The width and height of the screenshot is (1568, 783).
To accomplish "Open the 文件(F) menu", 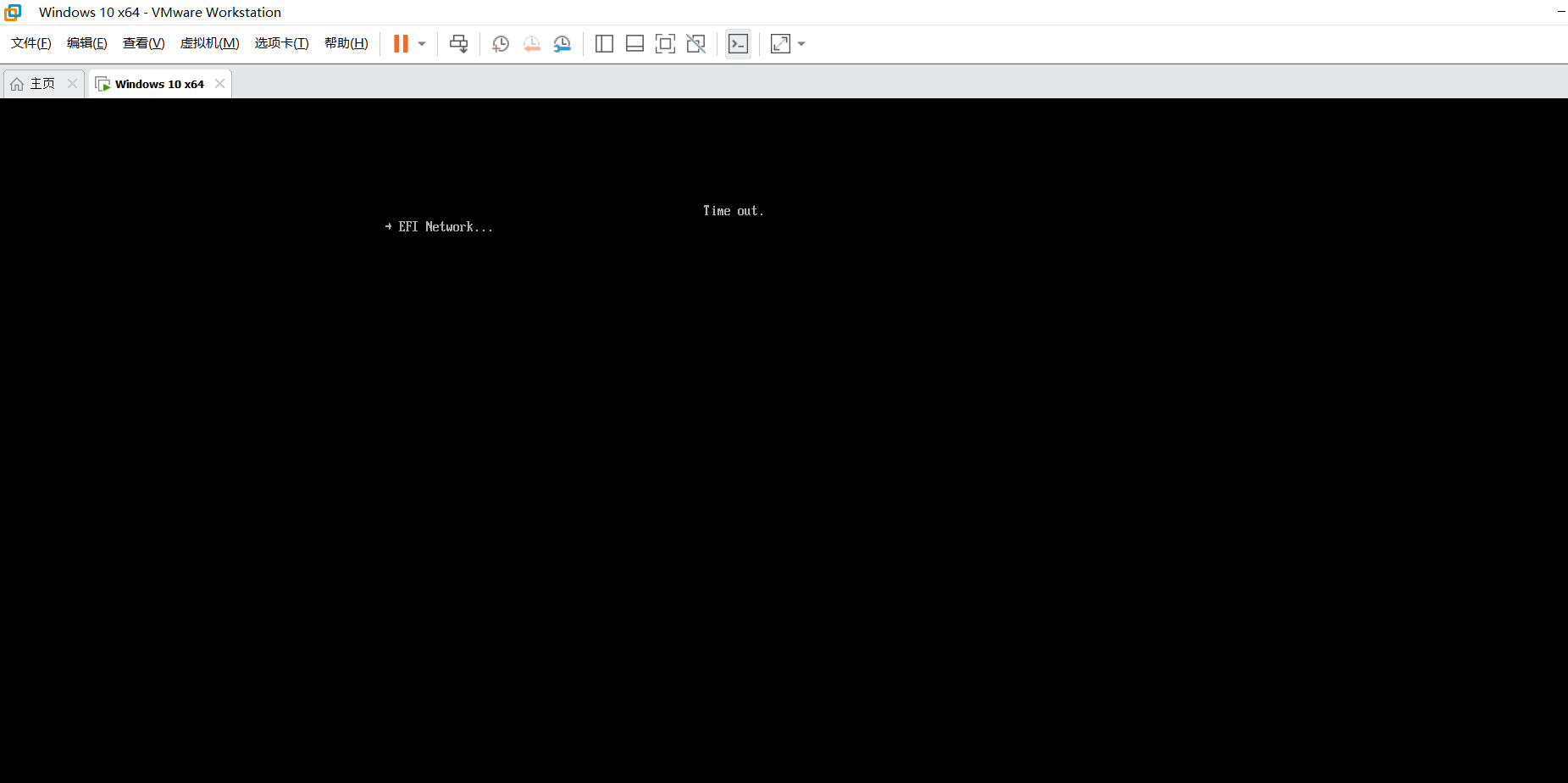I will [x=31, y=43].
